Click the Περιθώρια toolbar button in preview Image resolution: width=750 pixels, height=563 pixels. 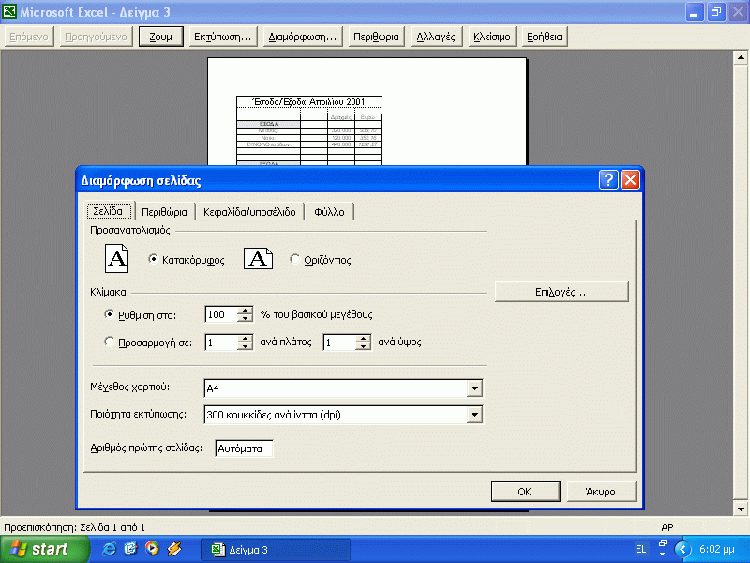376,36
